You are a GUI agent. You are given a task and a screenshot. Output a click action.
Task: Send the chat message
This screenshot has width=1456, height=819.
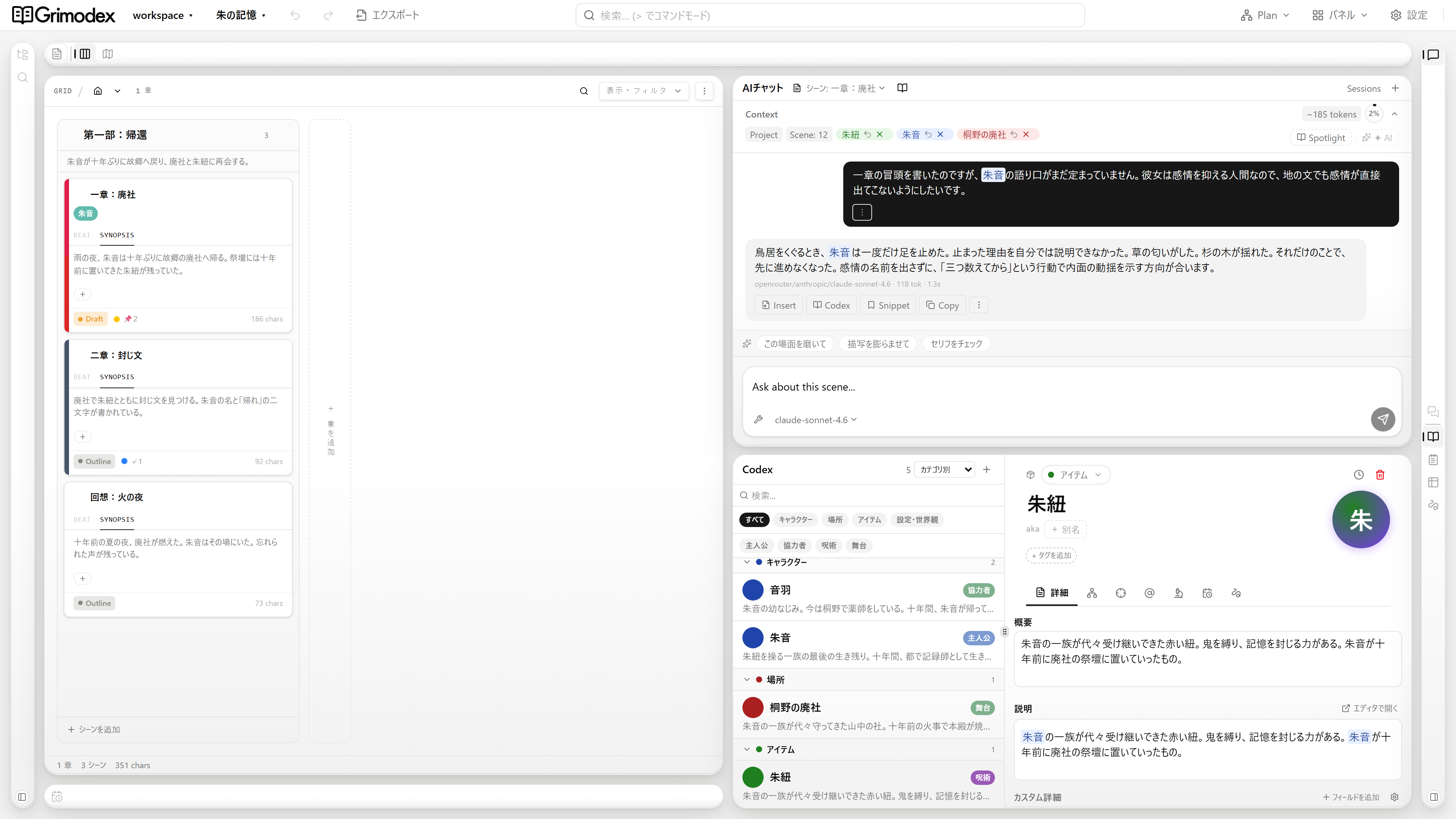pyautogui.click(x=1382, y=419)
